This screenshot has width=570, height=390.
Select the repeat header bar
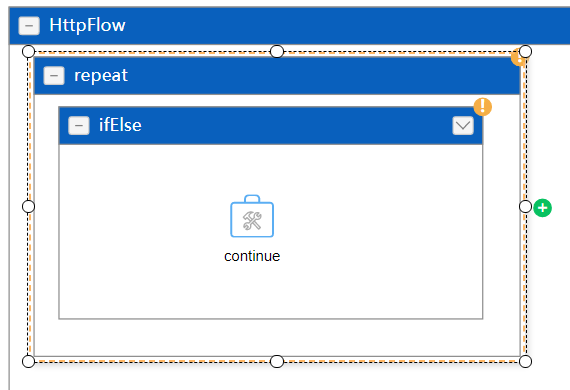coord(277,76)
